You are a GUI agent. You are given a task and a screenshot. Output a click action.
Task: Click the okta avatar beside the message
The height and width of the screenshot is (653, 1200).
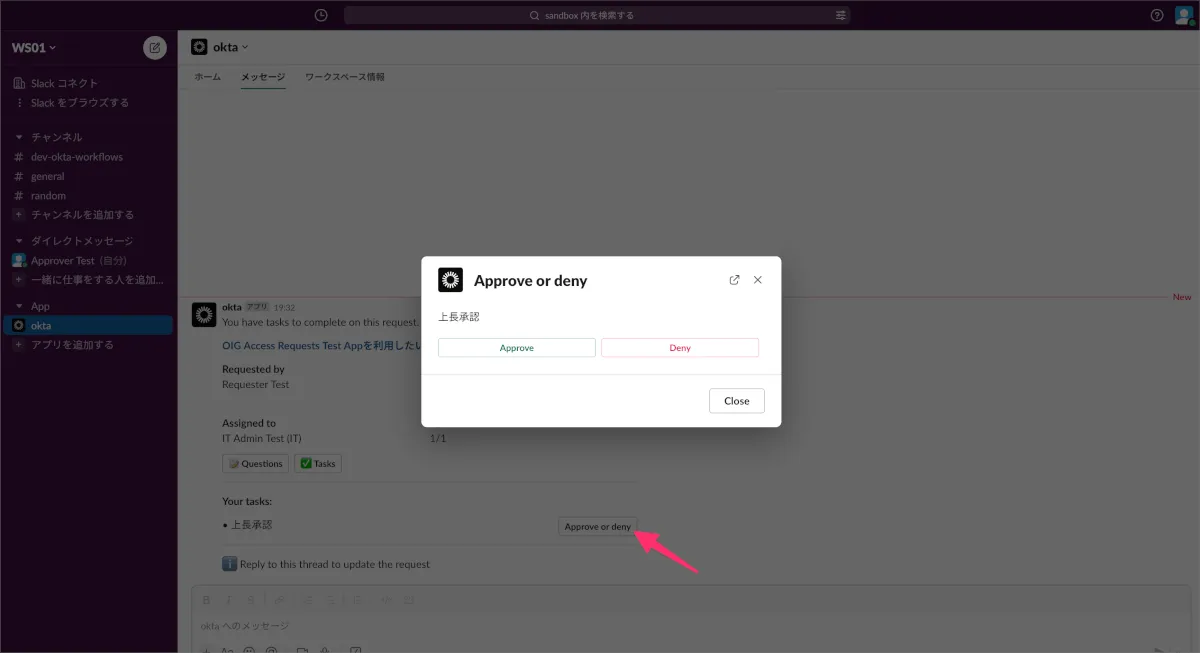coord(203,315)
